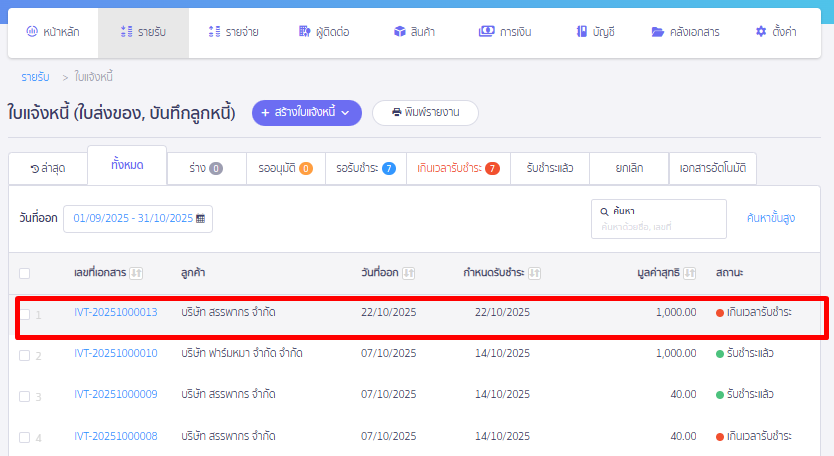Click the พิมพ์รายงาน print button
The height and width of the screenshot is (456, 834).
click(x=425, y=113)
